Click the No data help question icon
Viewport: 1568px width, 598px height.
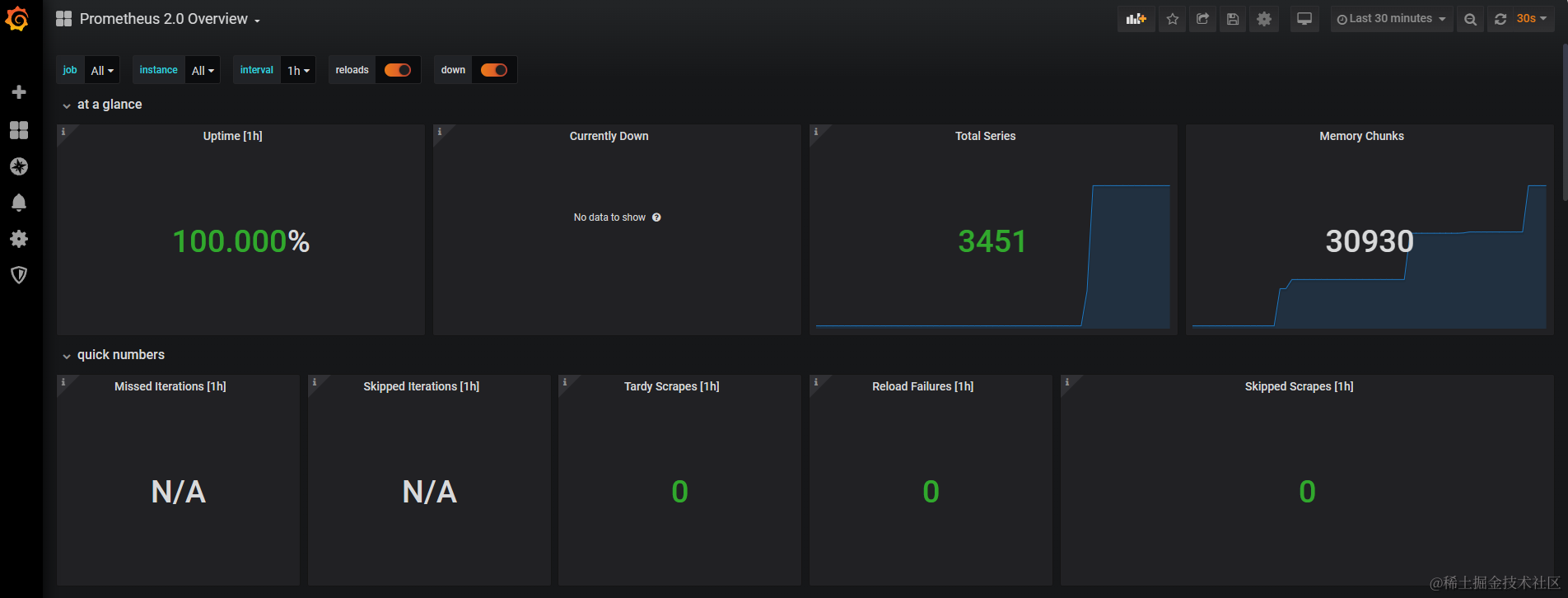[656, 217]
